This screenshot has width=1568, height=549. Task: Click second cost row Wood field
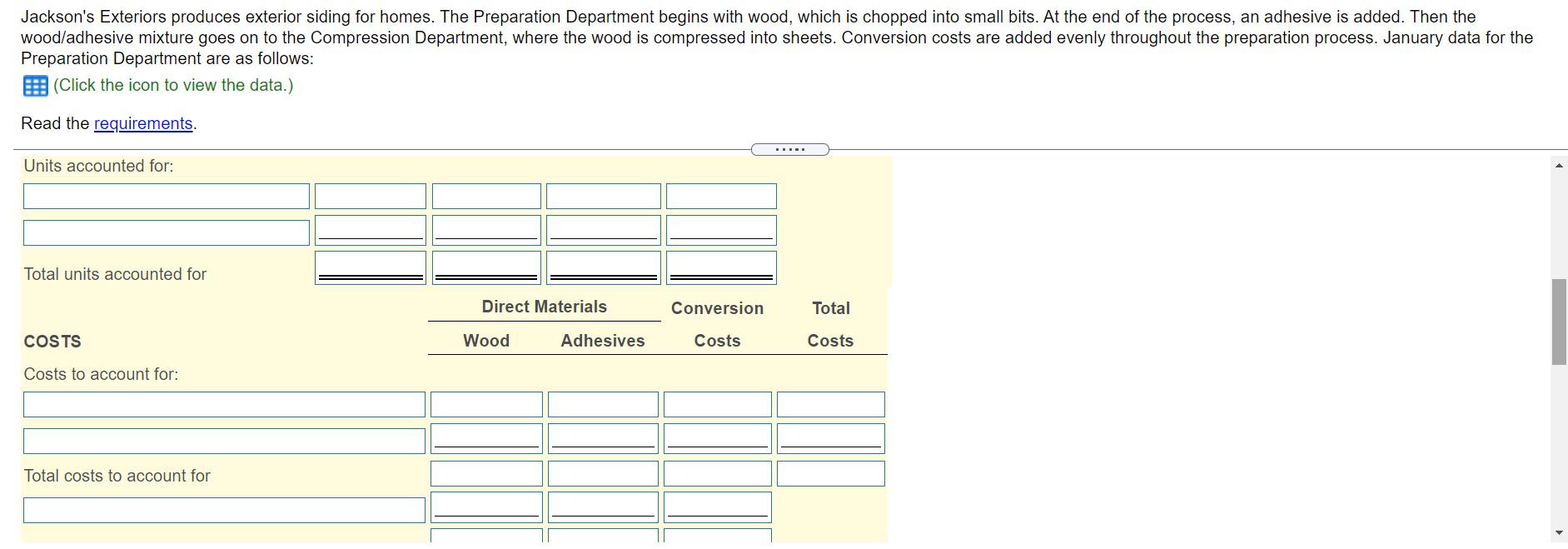coord(486,439)
